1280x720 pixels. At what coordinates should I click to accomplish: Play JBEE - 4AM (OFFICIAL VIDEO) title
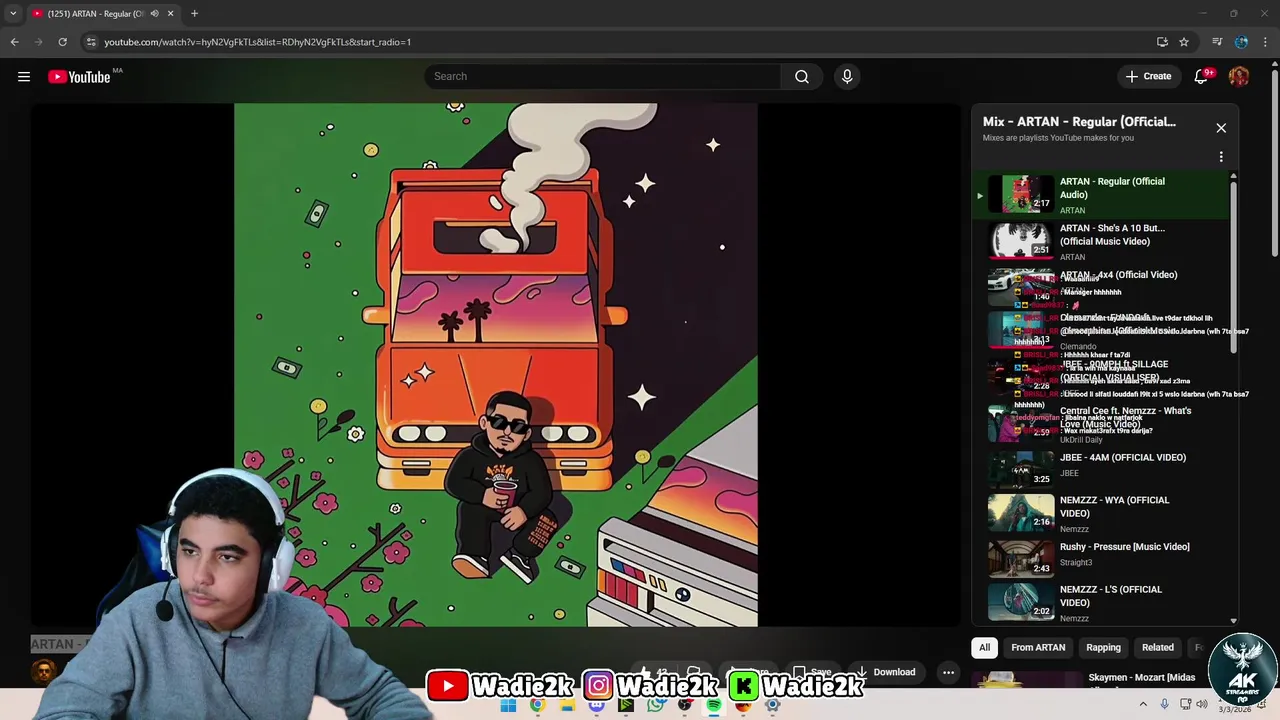click(1123, 458)
